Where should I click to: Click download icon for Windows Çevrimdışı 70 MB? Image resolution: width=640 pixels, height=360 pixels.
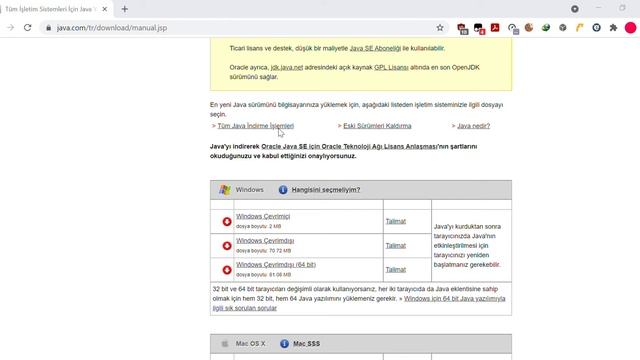(x=227, y=246)
